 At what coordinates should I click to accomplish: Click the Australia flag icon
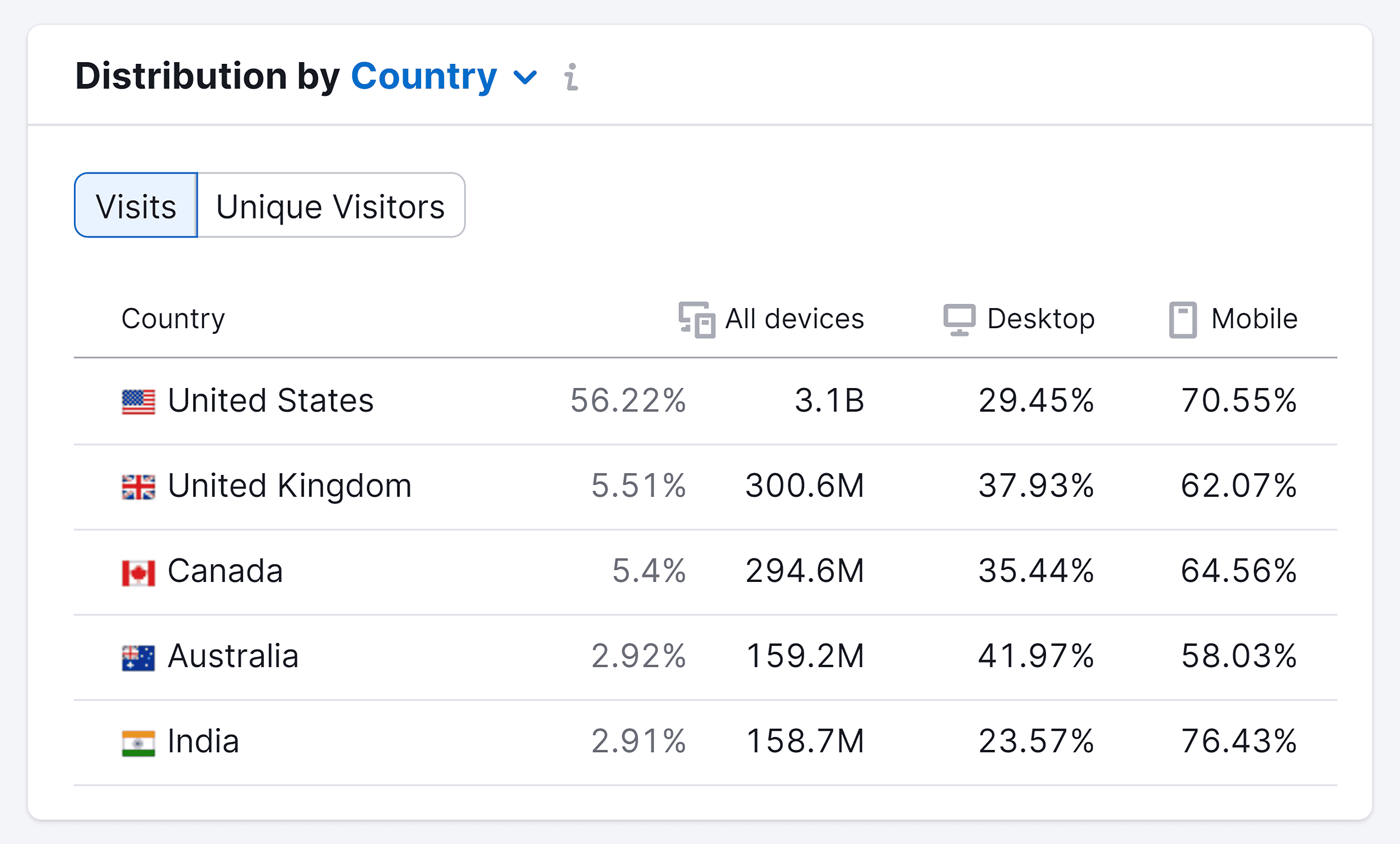[x=138, y=658]
